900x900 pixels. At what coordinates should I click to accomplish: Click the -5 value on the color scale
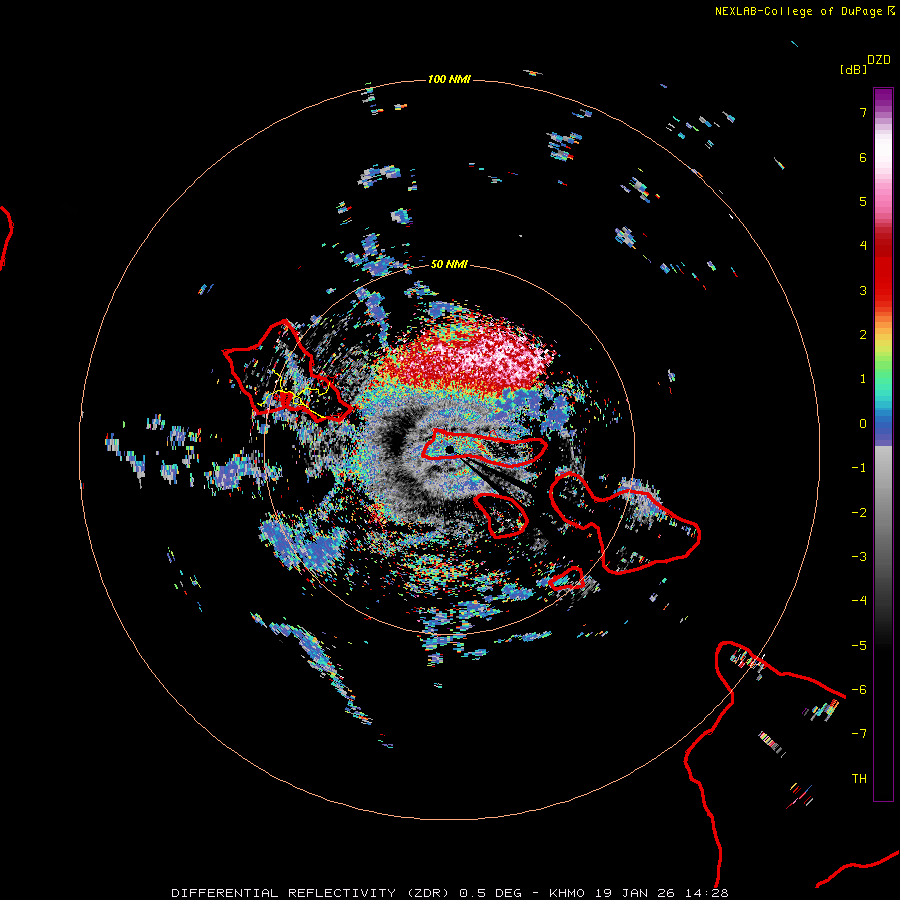click(859, 646)
